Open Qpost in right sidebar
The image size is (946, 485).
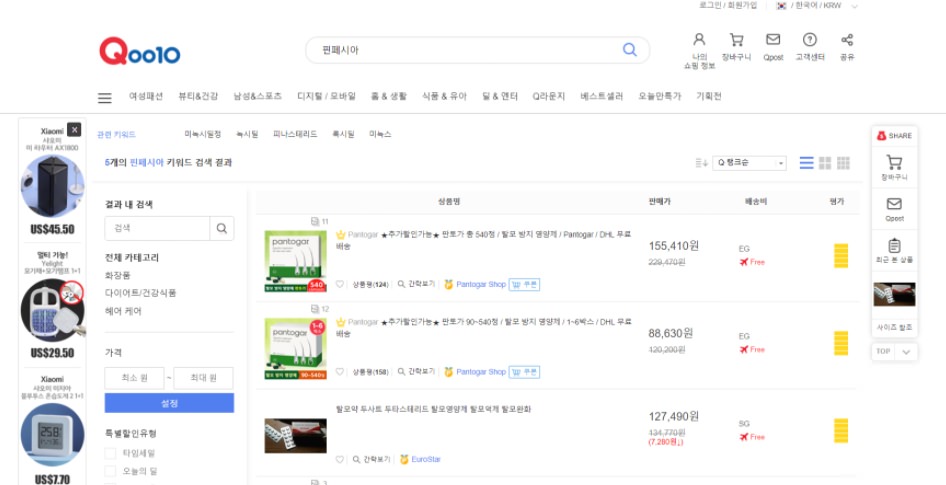[x=894, y=209]
